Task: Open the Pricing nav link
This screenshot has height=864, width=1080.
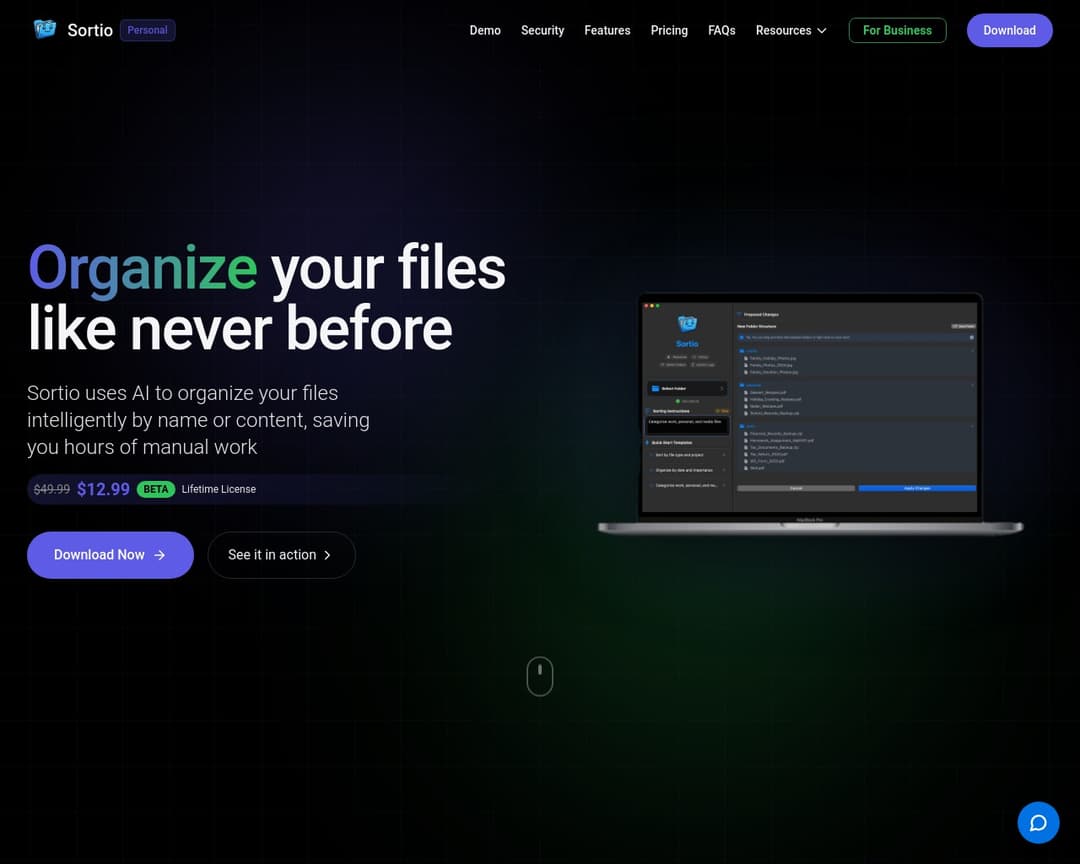Action: (669, 30)
